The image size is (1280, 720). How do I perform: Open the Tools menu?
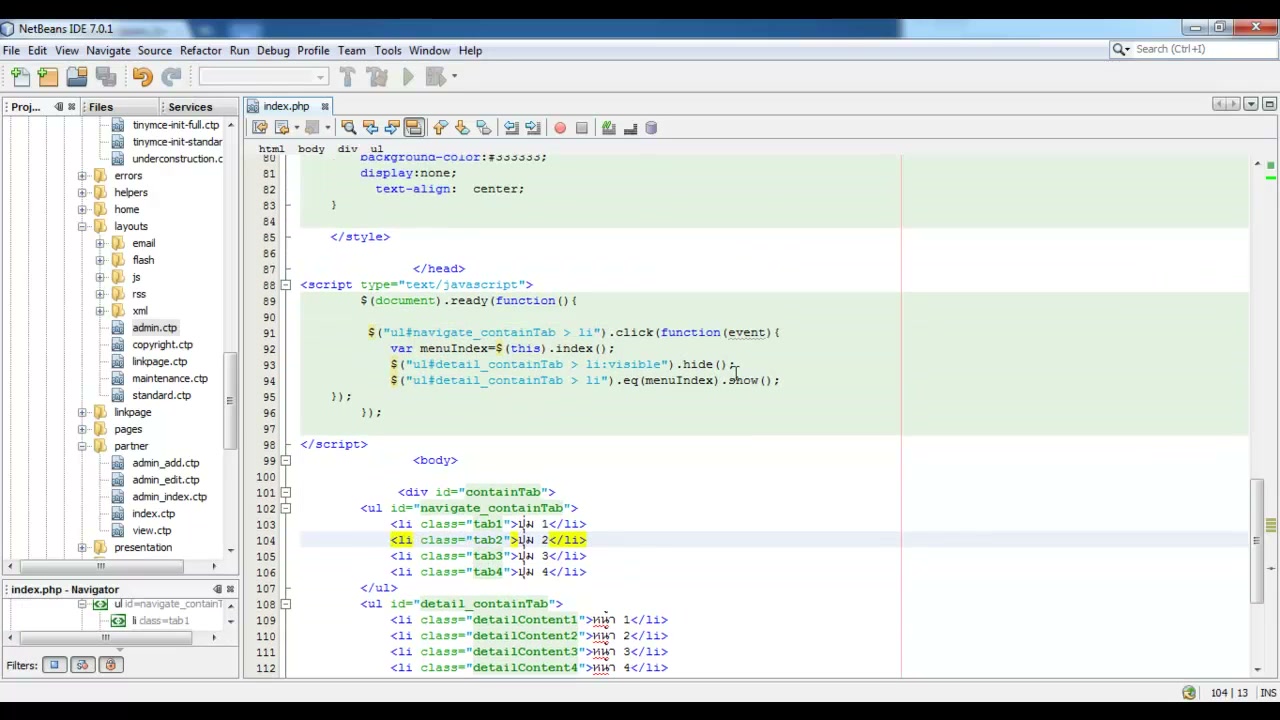pos(388,50)
